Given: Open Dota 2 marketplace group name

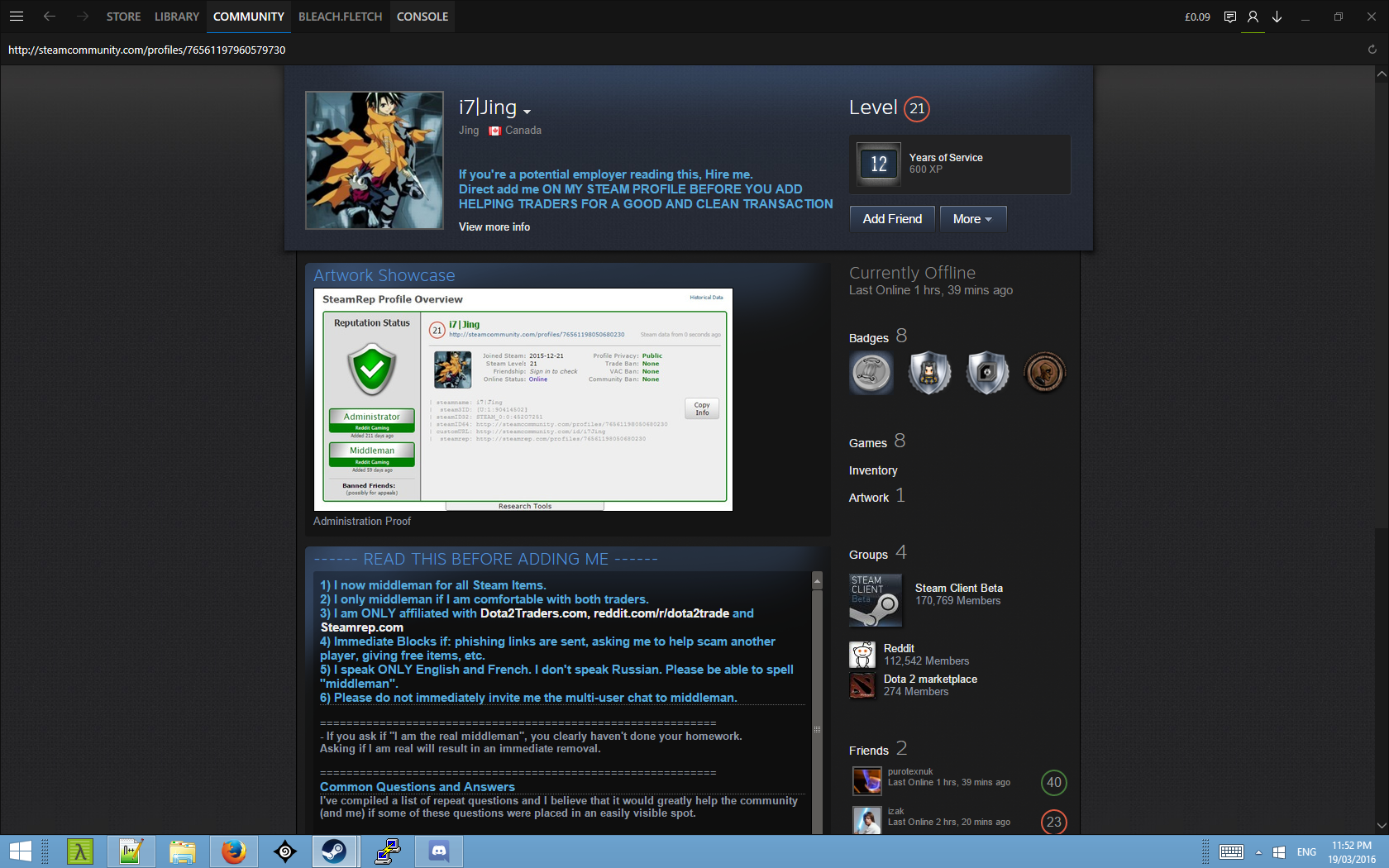Looking at the screenshot, I should 930,679.
